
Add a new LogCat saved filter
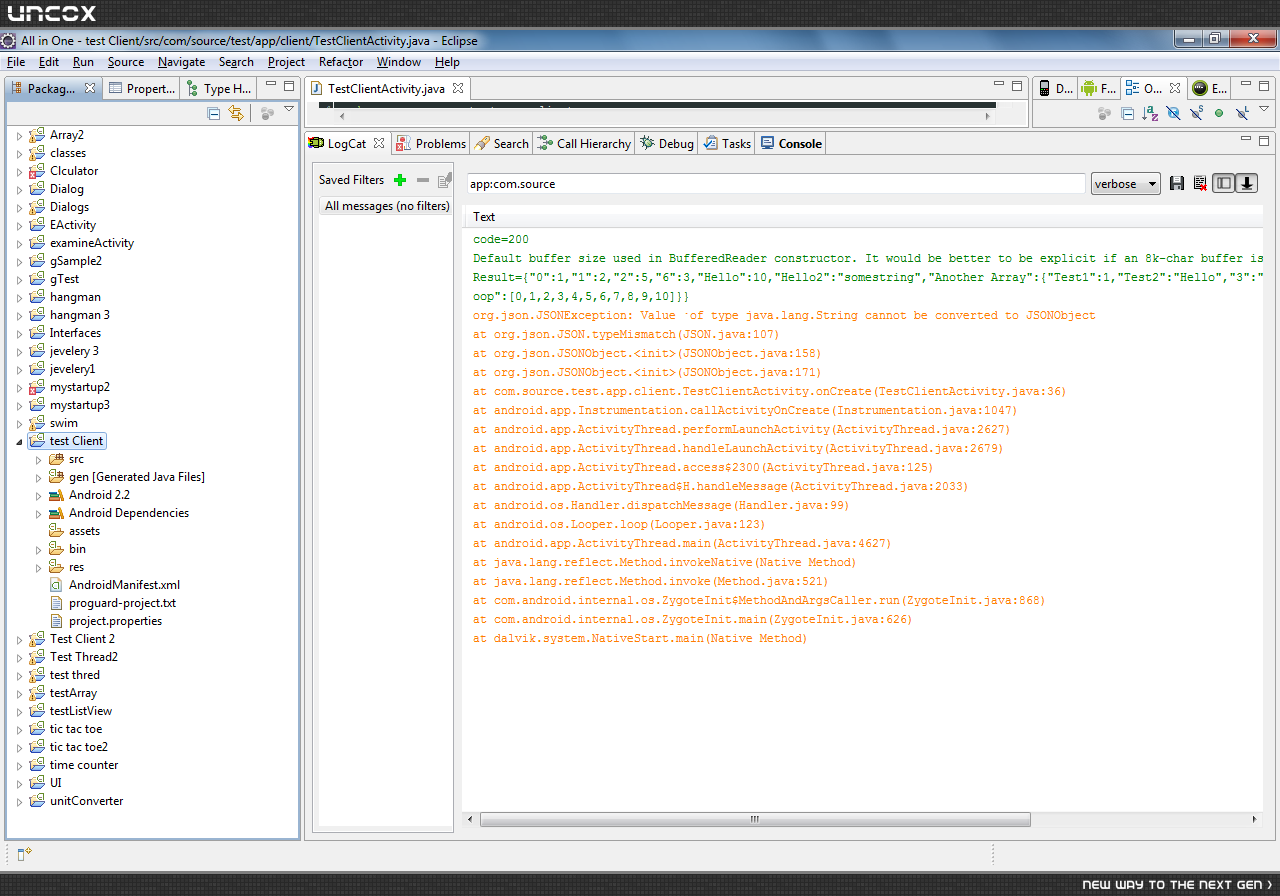click(x=400, y=180)
